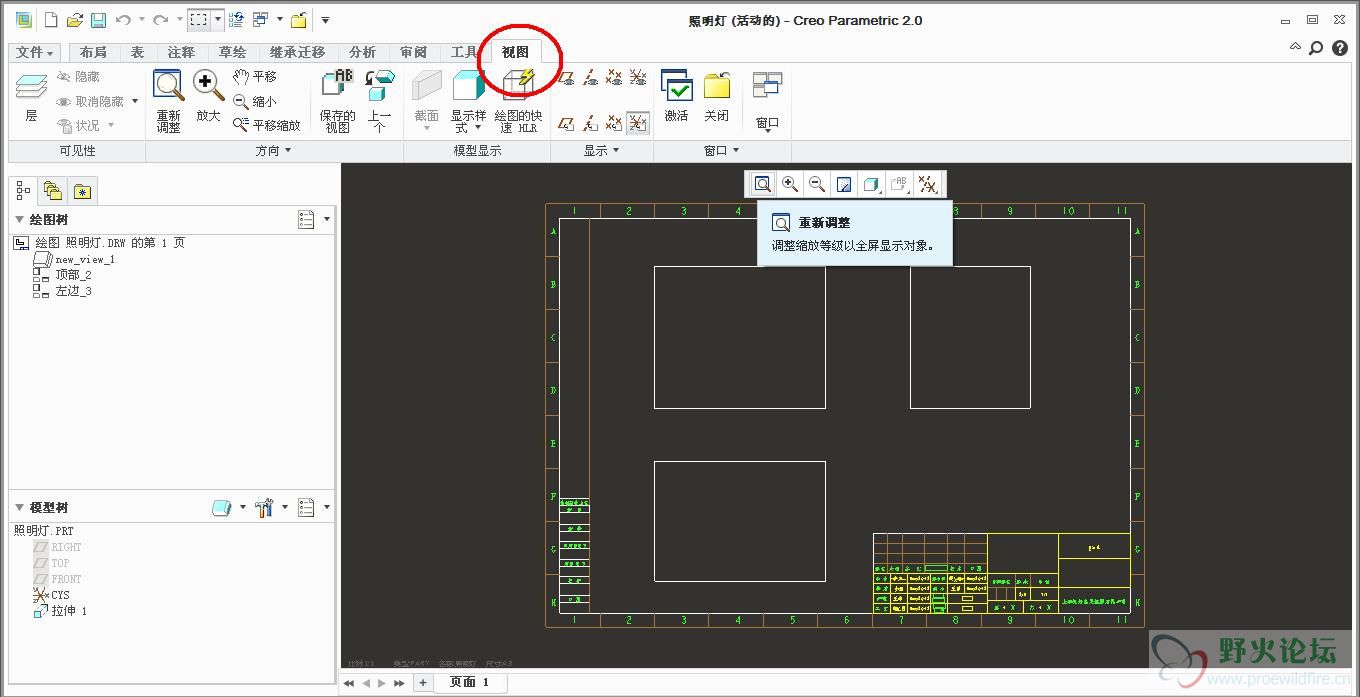Switch to the 布局 ribbon tab
Viewport: 1360px width, 697px height.
click(93, 52)
